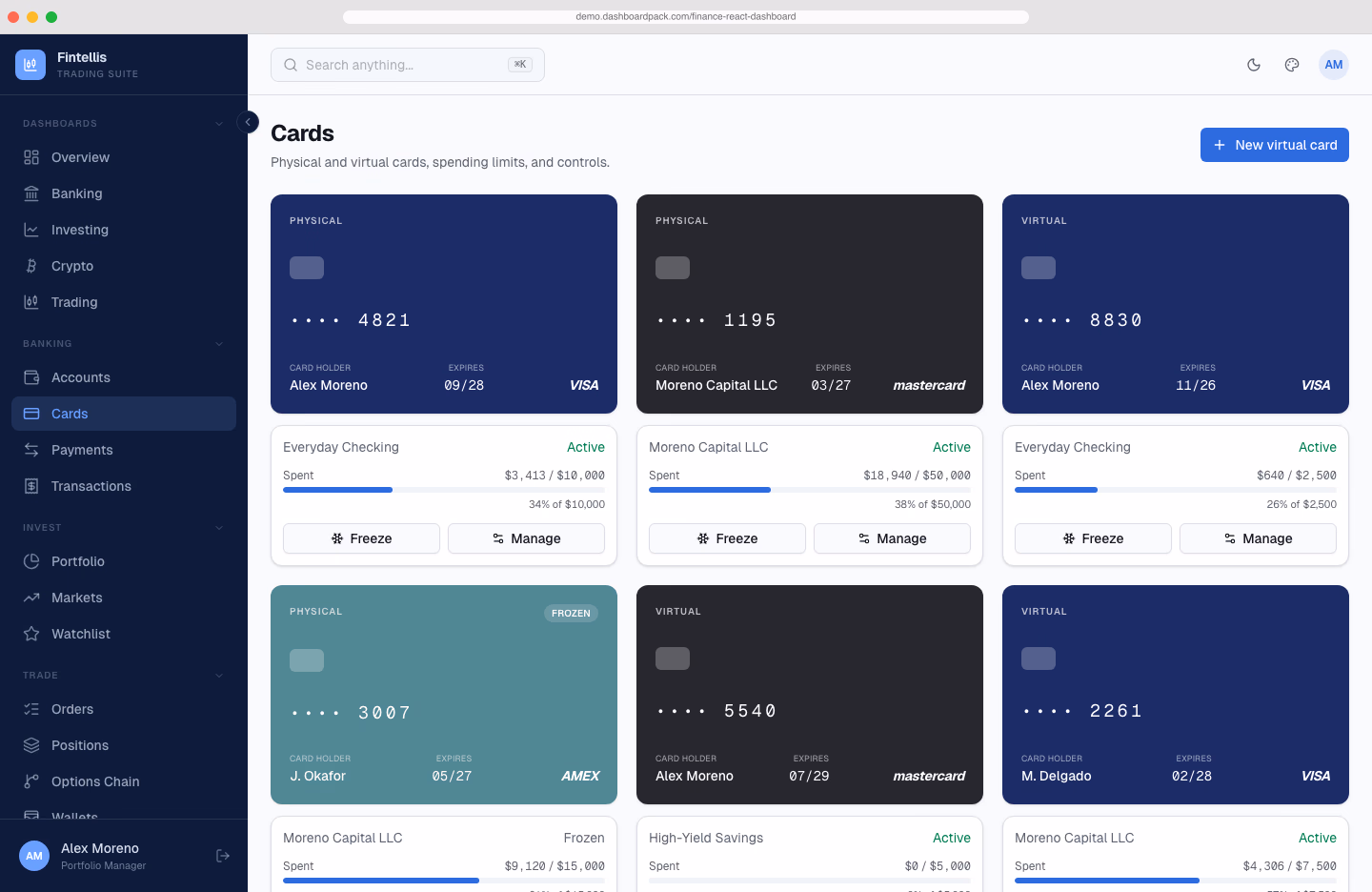1372x892 pixels.
Task: Click the Portfolio Manager role text
Action: click(104, 865)
